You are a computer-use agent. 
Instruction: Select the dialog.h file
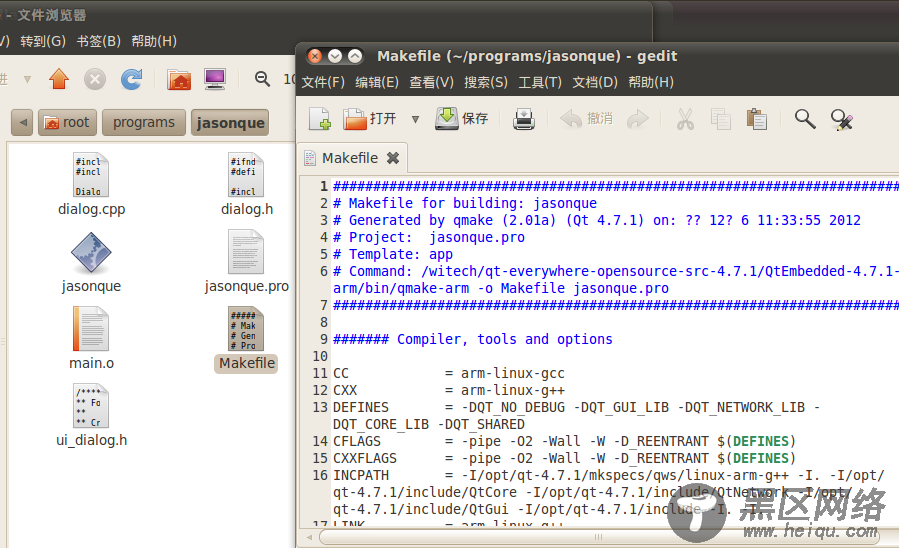(x=247, y=185)
